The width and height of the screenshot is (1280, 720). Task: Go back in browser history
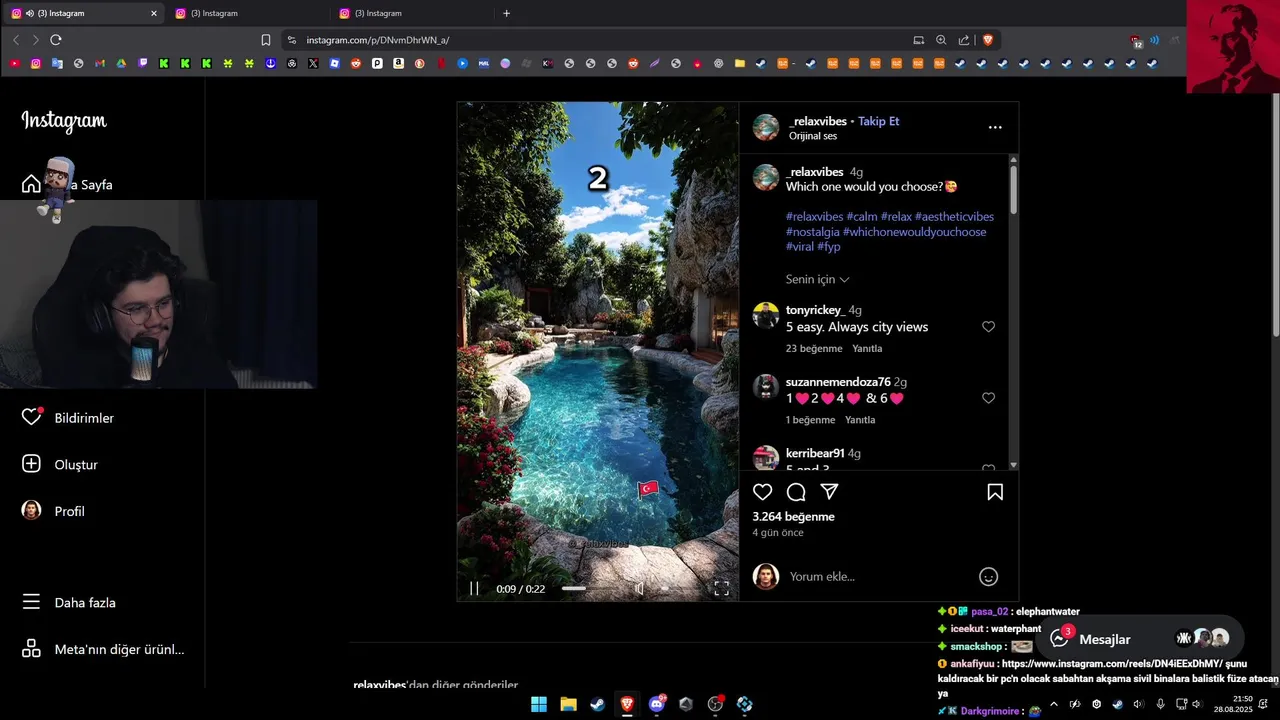click(x=15, y=40)
